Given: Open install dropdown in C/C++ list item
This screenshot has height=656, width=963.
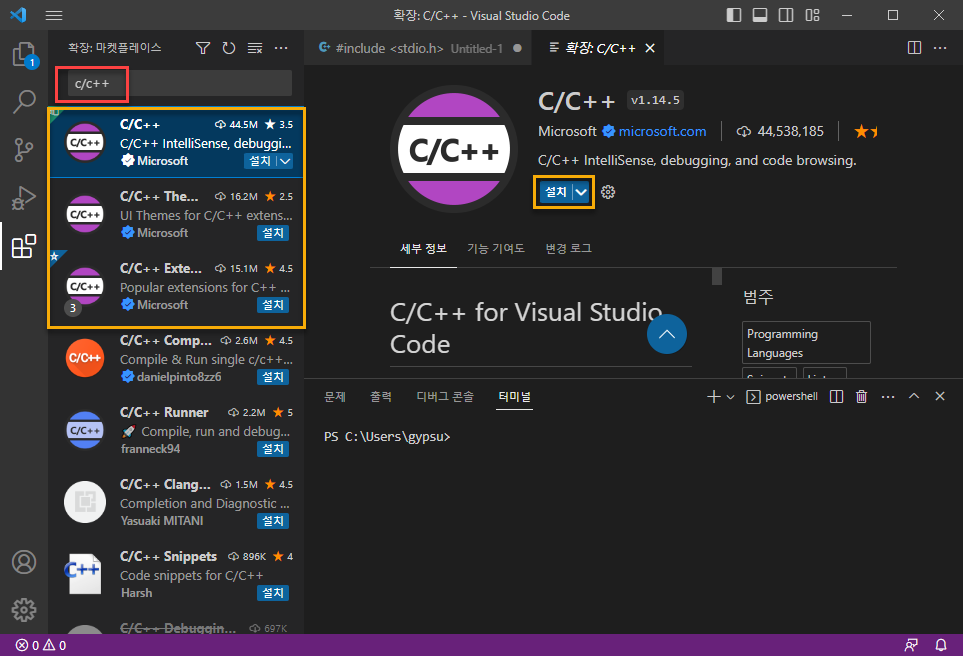Looking at the screenshot, I should click(285, 161).
